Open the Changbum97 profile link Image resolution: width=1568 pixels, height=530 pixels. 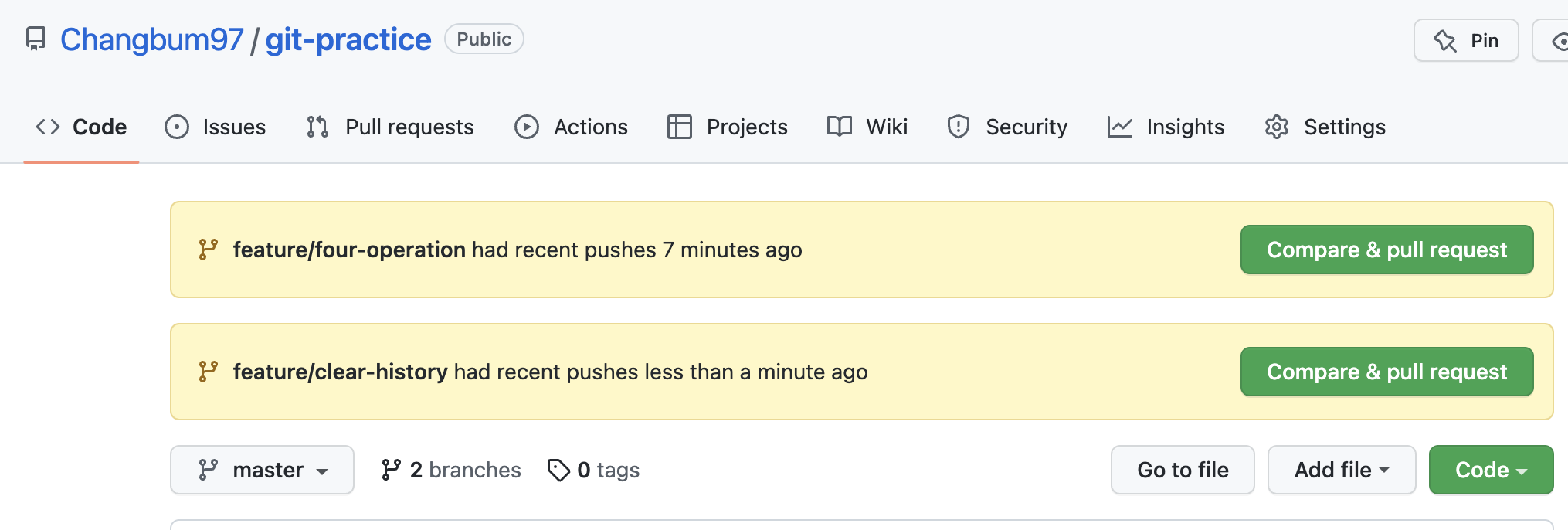(x=152, y=39)
